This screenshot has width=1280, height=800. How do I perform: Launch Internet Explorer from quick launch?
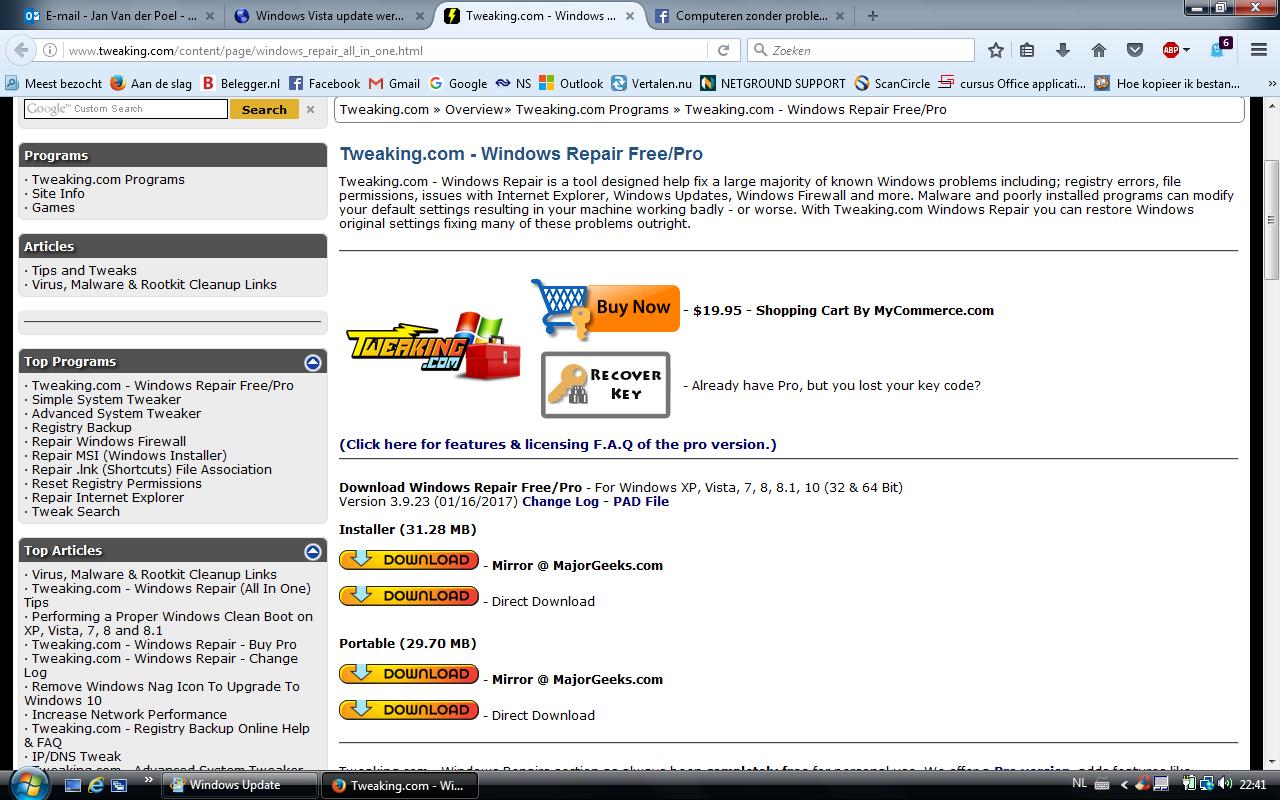(x=96, y=785)
